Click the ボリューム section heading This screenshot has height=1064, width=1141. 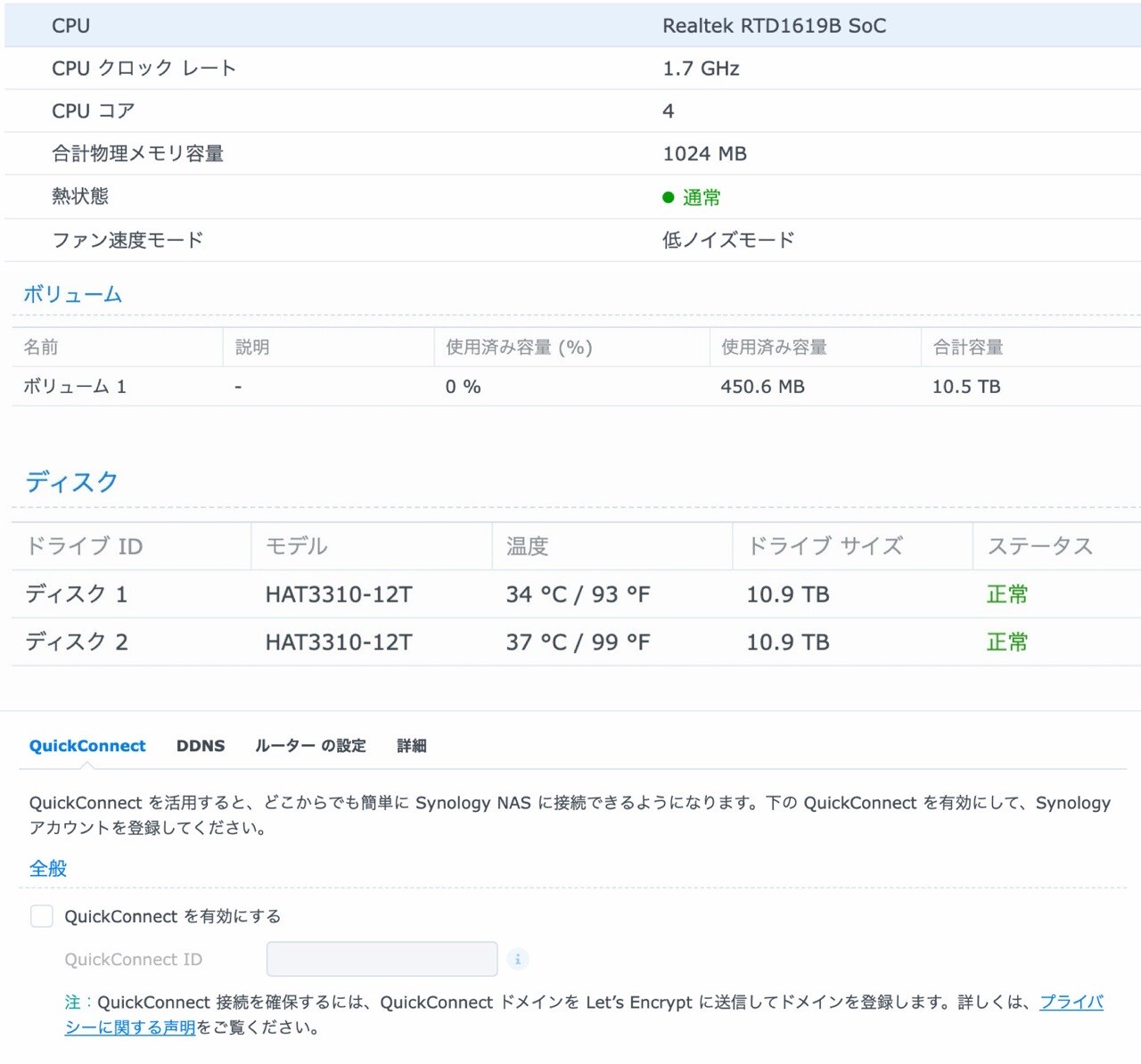point(72,295)
